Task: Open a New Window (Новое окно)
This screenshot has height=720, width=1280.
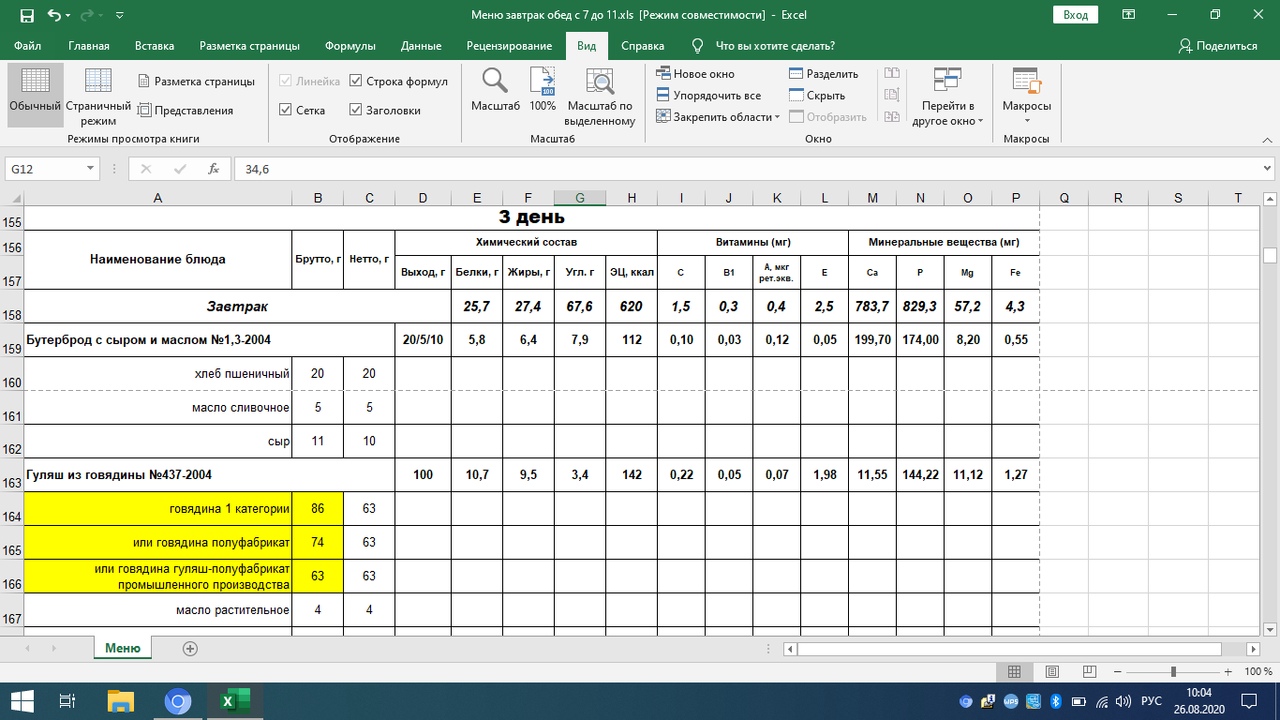Action: 696,74
